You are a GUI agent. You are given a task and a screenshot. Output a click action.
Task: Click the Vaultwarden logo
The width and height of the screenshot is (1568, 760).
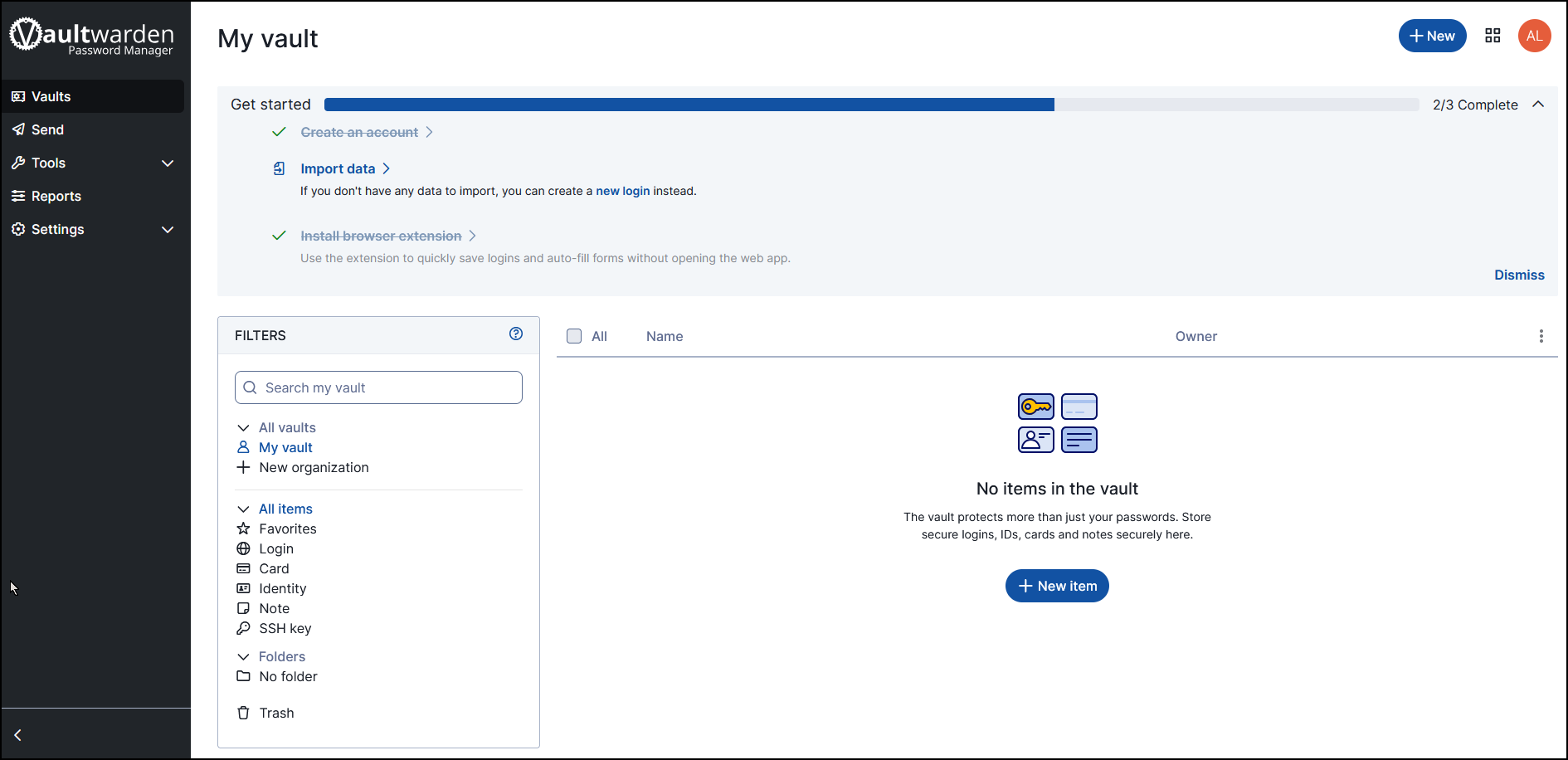point(92,37)
